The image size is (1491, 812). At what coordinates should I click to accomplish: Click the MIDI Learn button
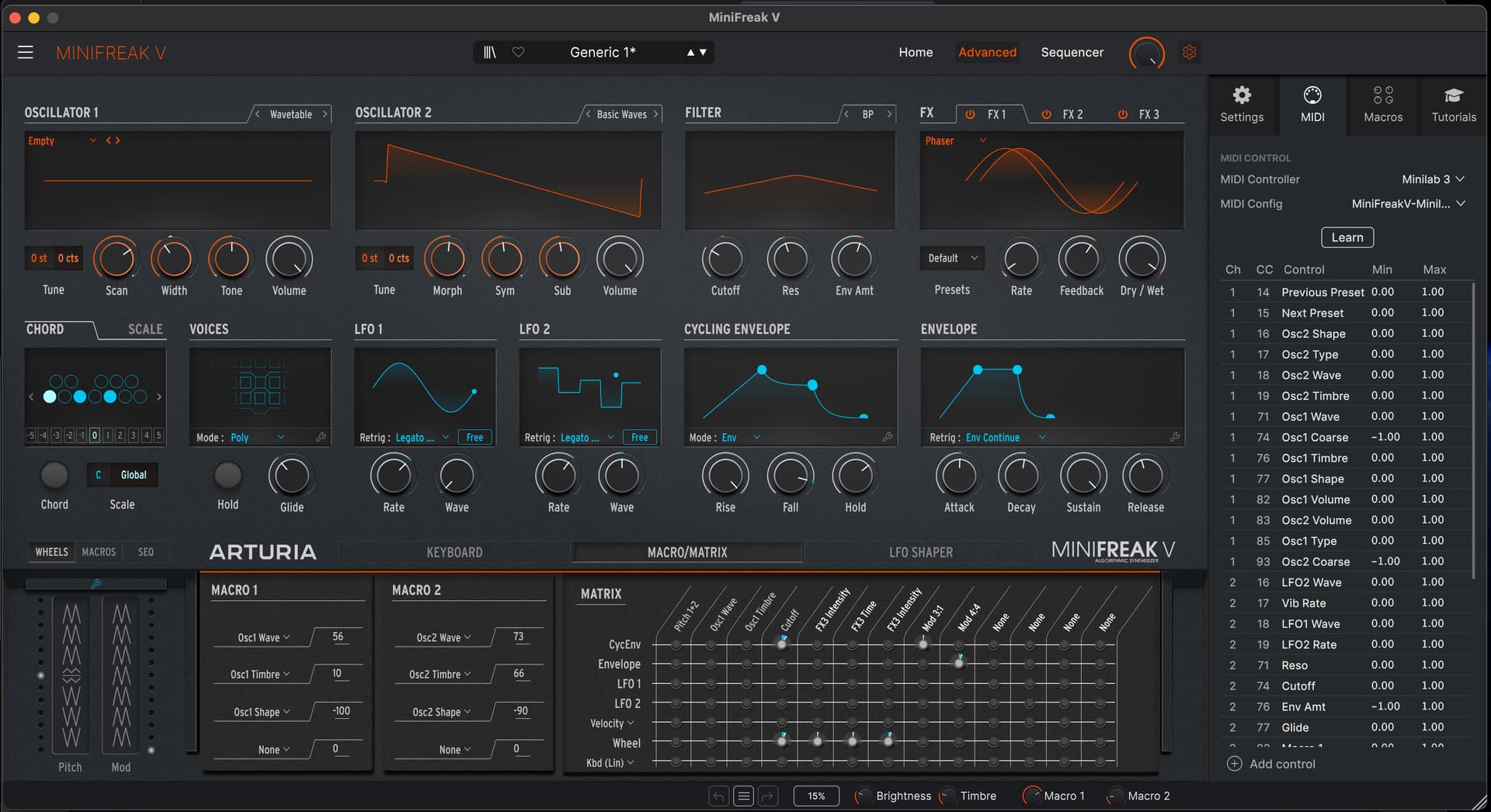[x=1347, y=238]
